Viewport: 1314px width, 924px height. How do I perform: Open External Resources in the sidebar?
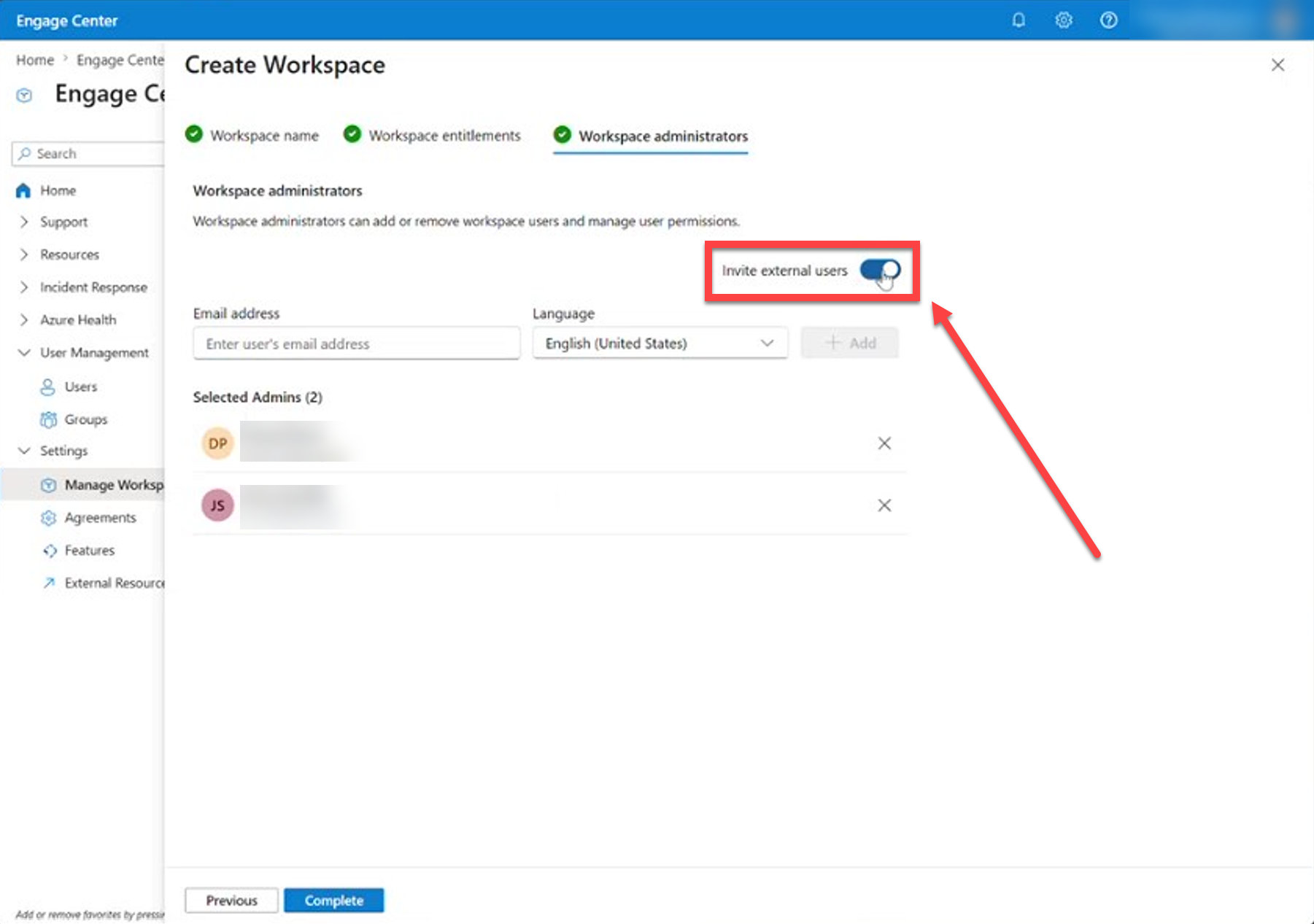pyautogui.click(x=114, y=583)
